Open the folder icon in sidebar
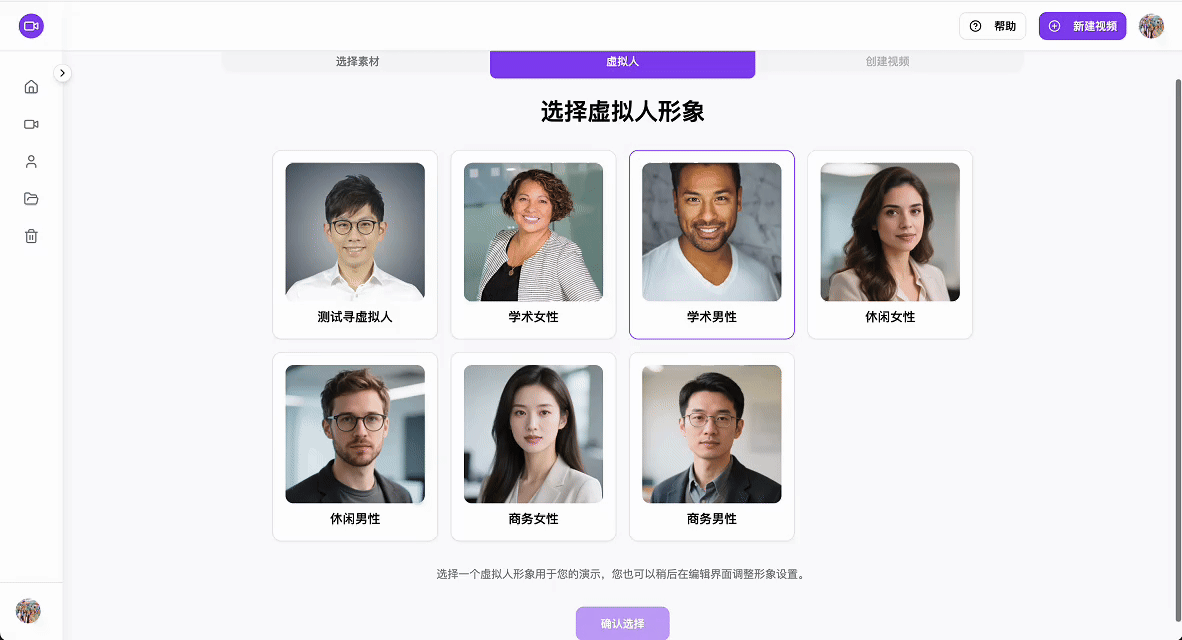Screen dimensions: 1182x640 (31, 199)
